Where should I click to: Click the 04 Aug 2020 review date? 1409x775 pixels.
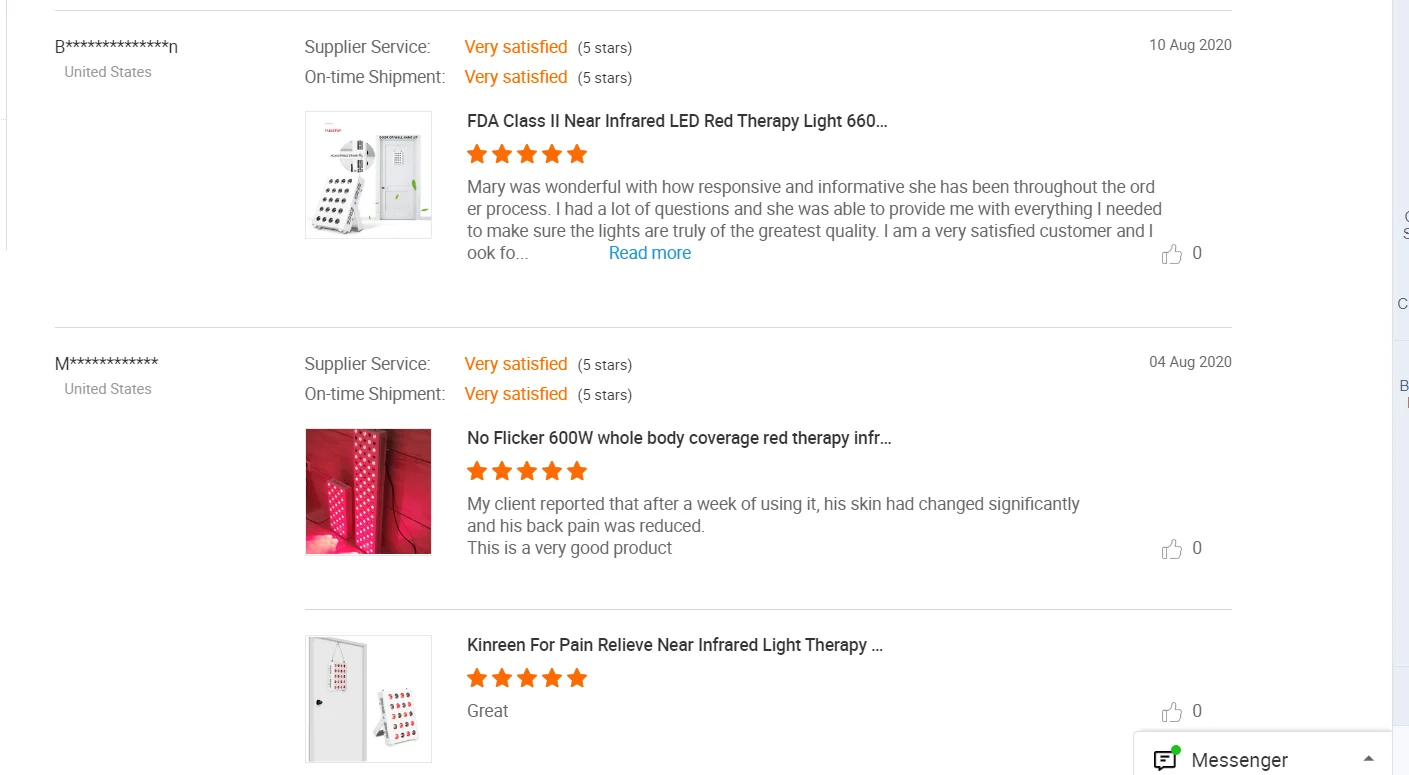[x=1190, y=362]
